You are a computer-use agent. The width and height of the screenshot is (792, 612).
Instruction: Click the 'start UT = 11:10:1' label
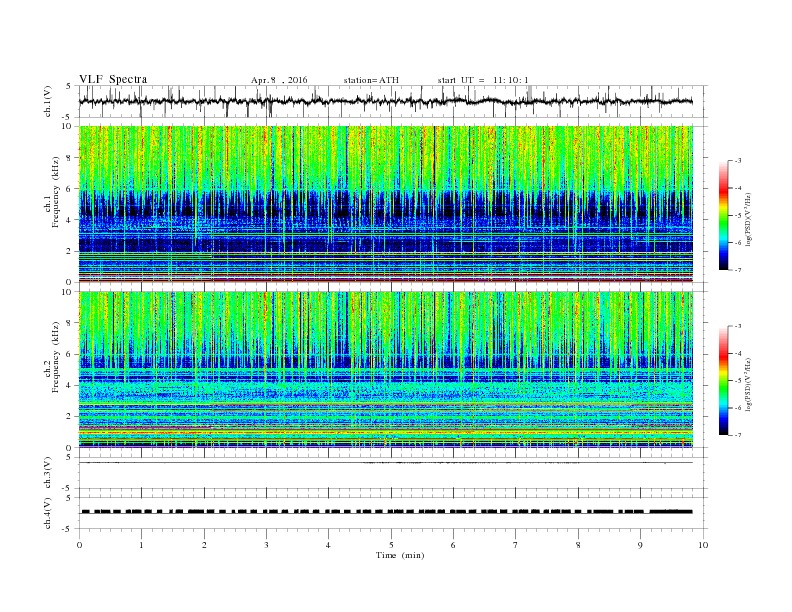point(483,80)
